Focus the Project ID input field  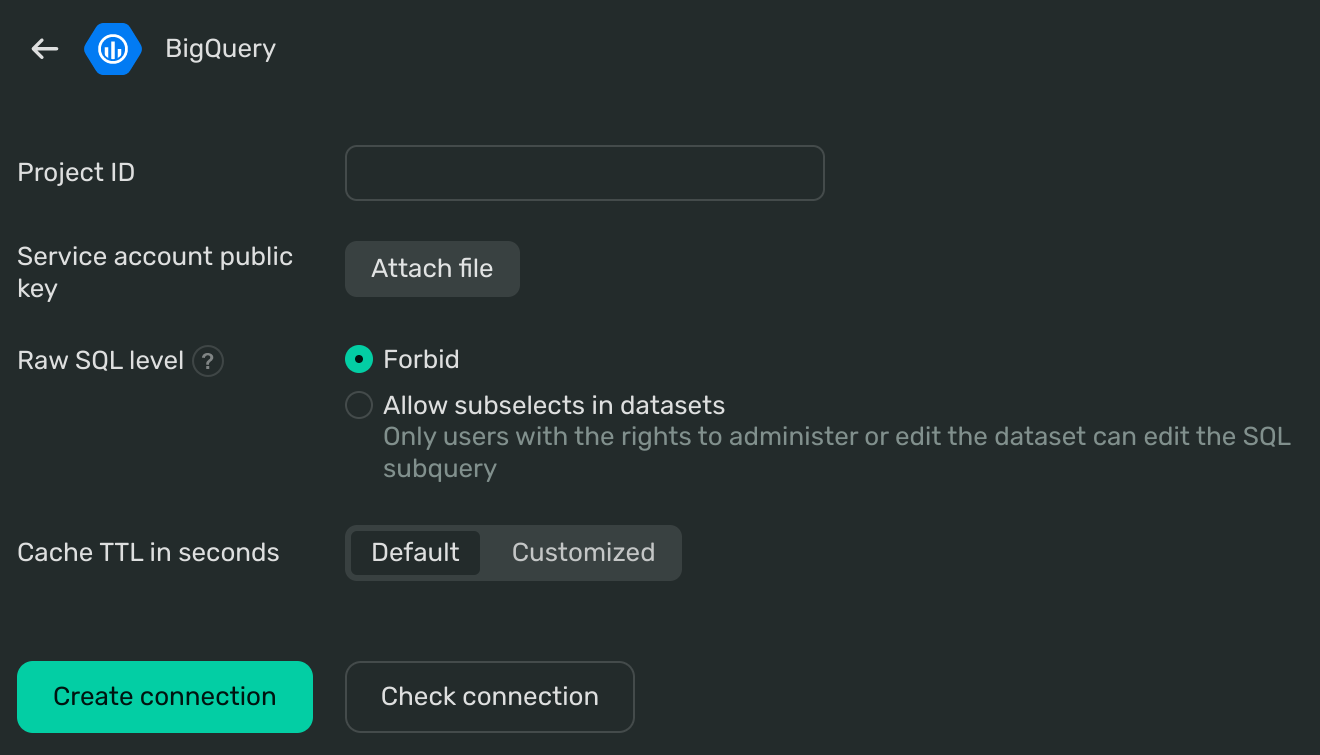click(585, 173)
